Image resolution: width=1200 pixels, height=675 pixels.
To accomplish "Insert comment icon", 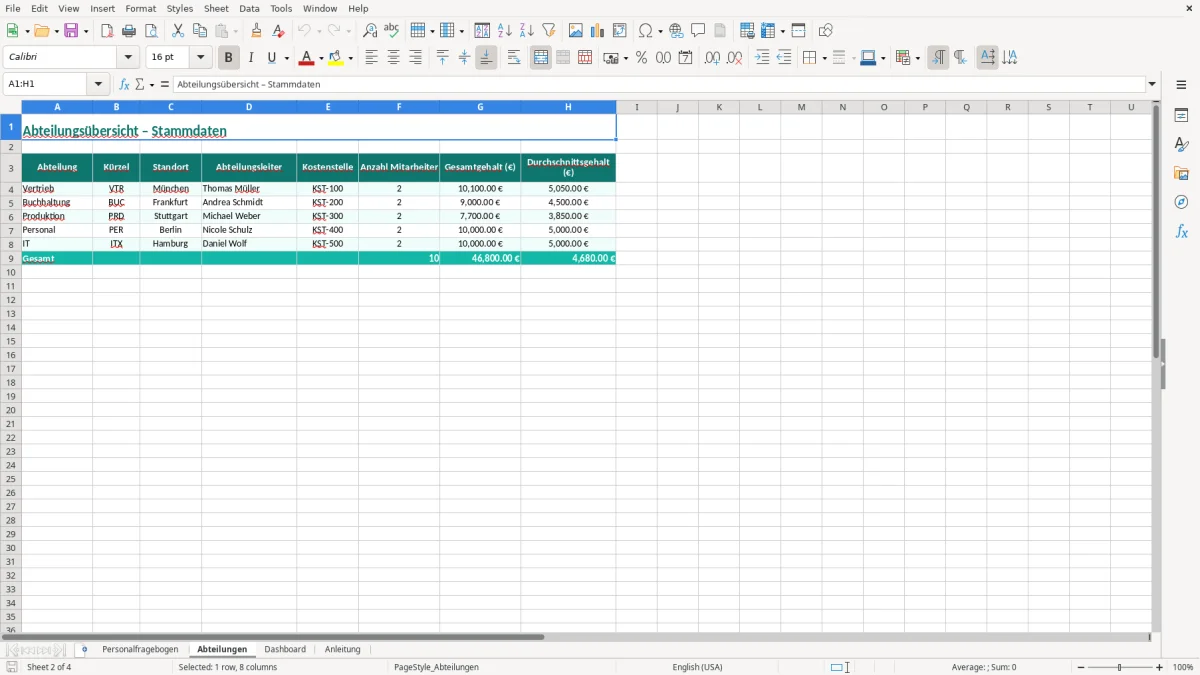I will [x=698, y=31].
